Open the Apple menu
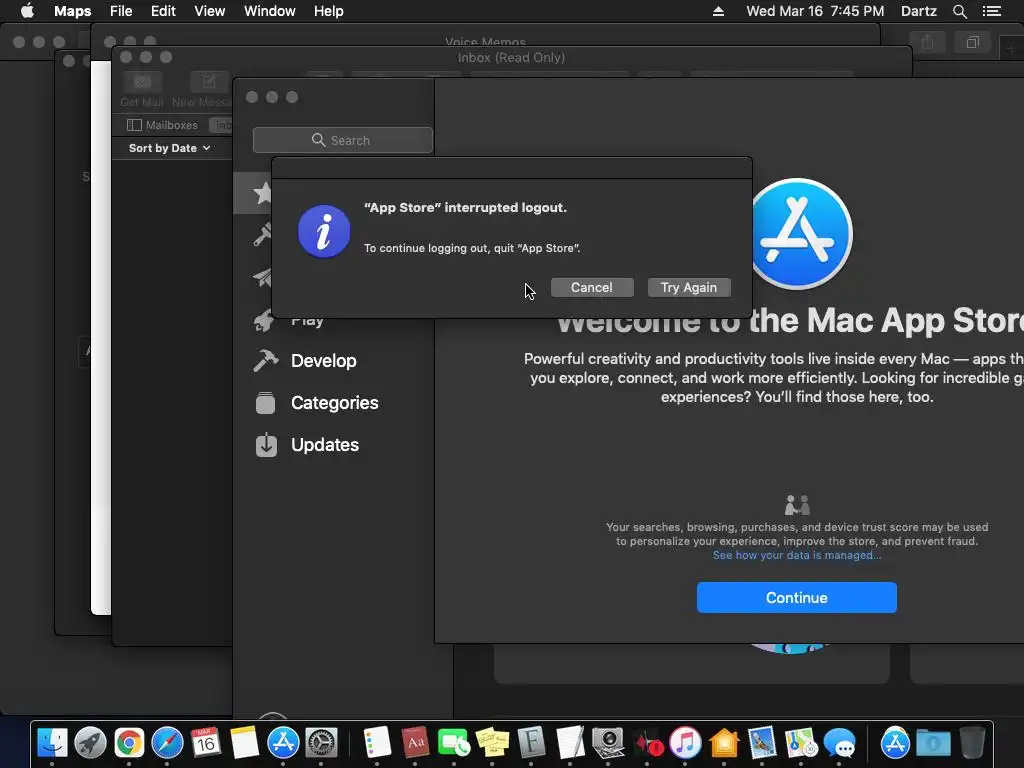1024x768 pixels. pyautogui.click(x=27, y=11)
